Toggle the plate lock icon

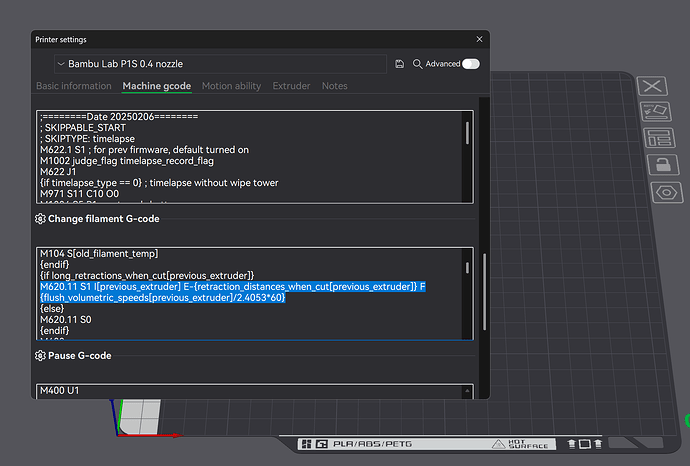coord(663,165)
